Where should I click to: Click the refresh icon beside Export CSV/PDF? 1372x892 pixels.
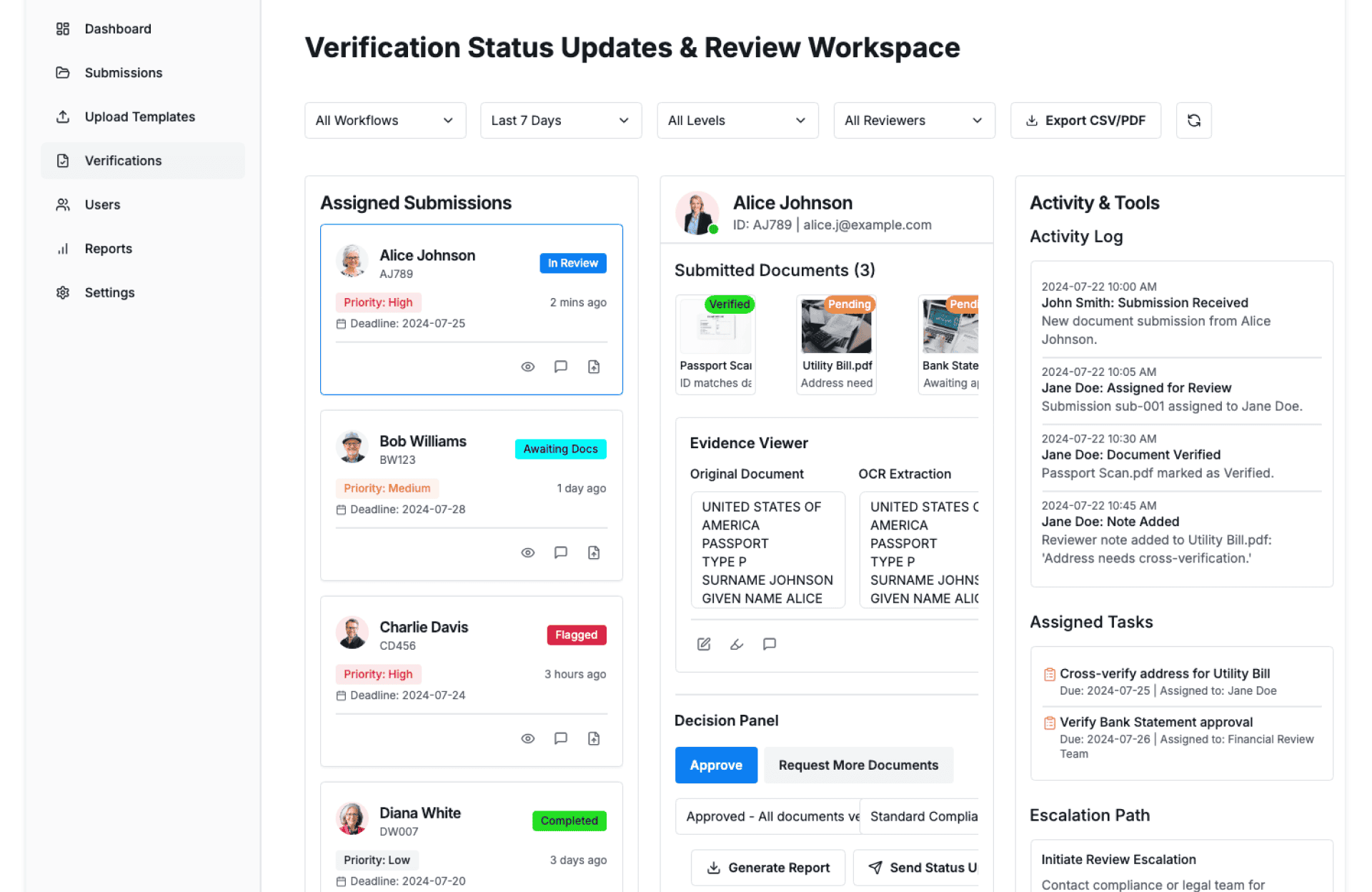click(1193, 120)
